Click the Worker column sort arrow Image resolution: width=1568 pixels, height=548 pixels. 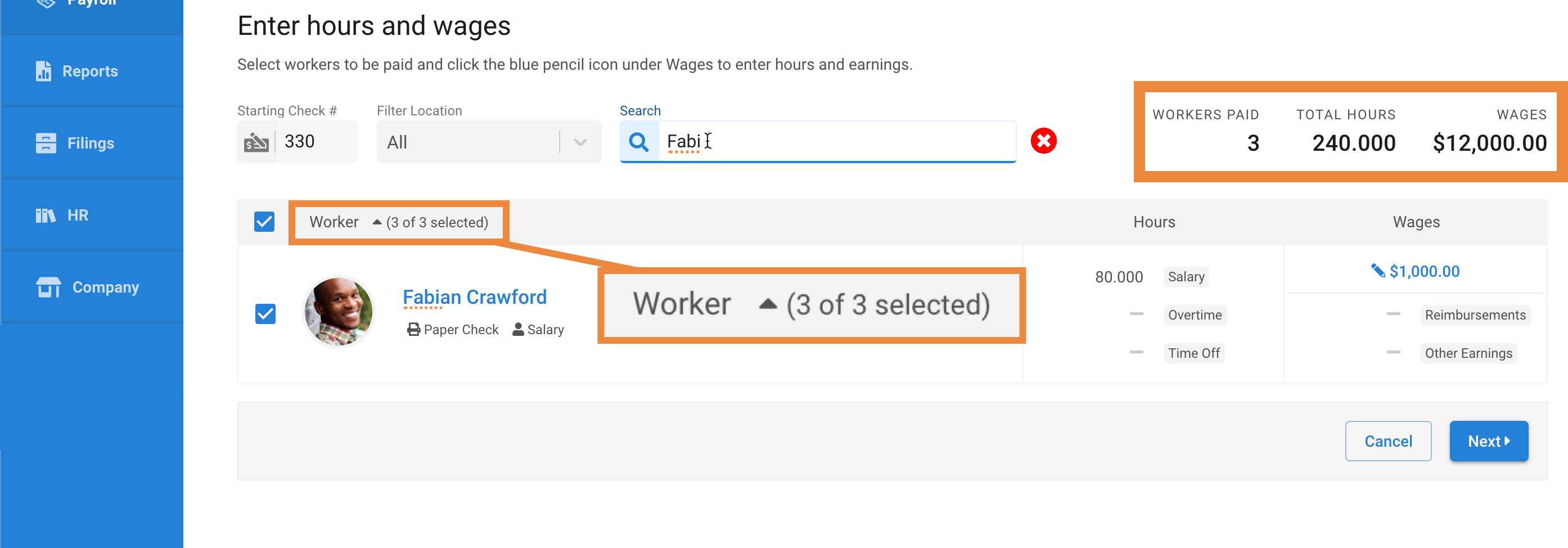point(377,222)
